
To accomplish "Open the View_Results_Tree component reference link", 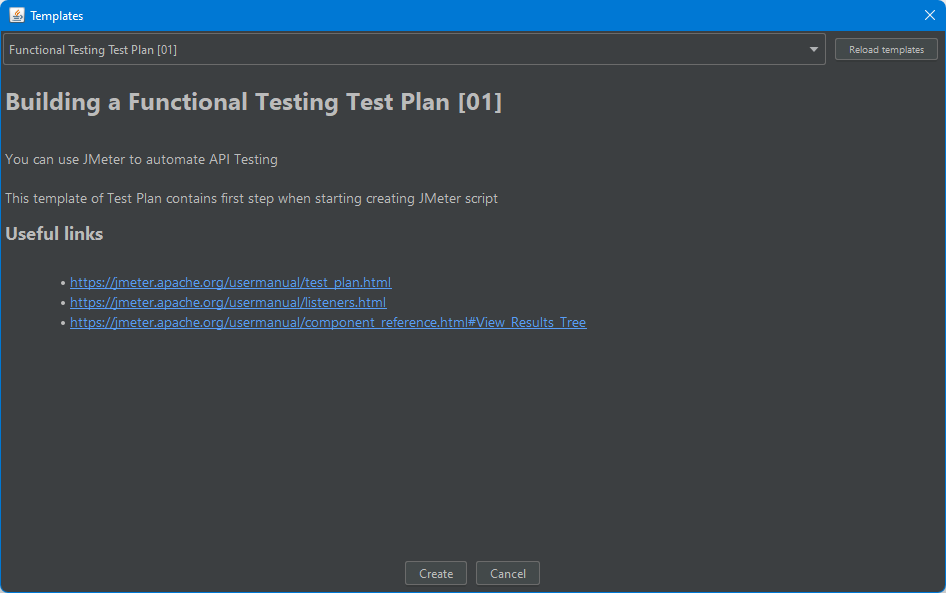I will [x=328, y=322].
